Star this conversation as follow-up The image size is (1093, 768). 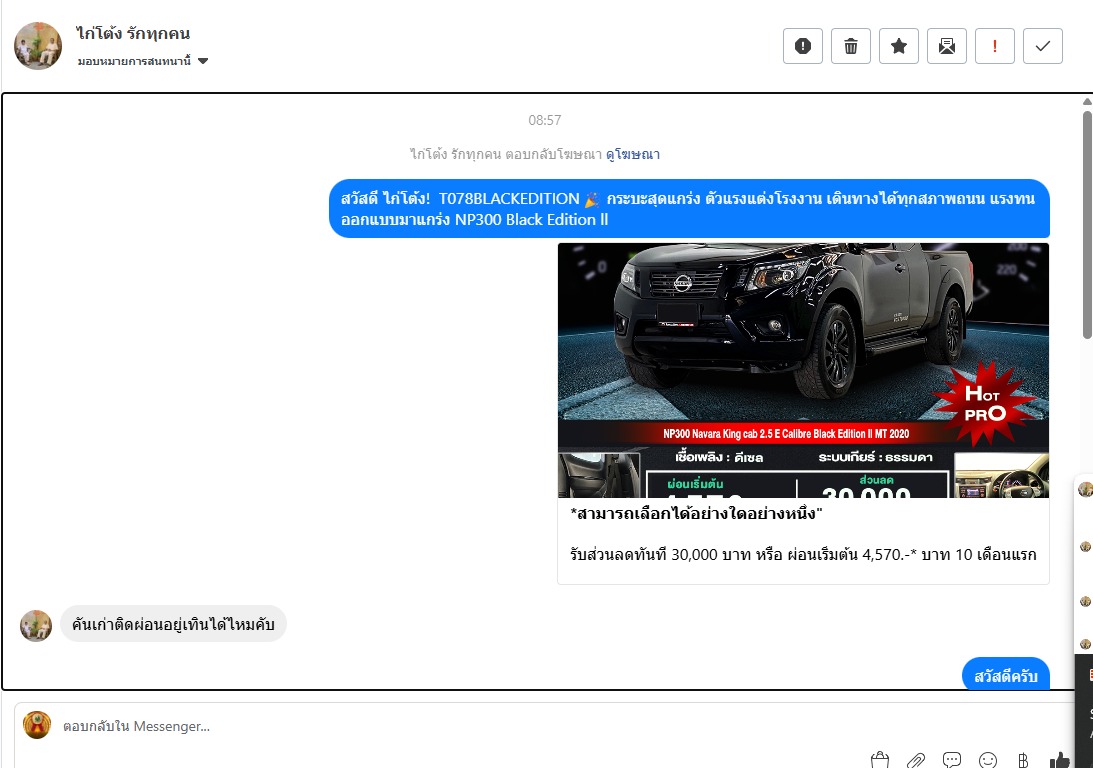pyautogui.click(x=899, y=46)
